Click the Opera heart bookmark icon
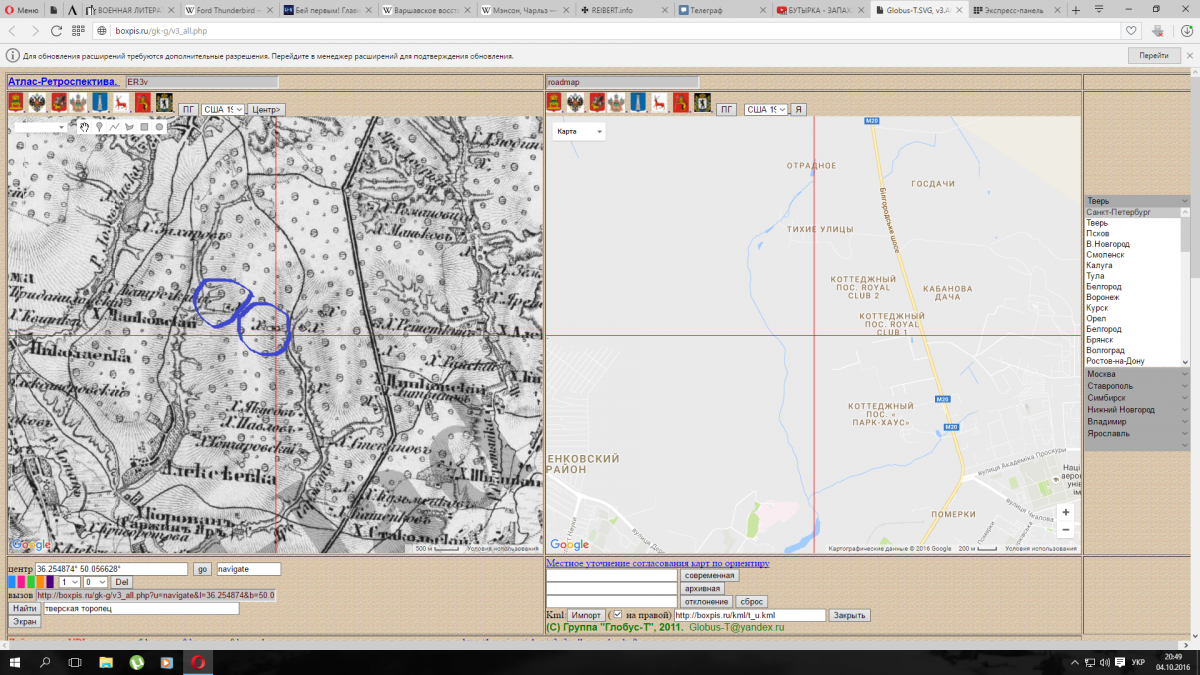1200x675 pixels. 1132,31
